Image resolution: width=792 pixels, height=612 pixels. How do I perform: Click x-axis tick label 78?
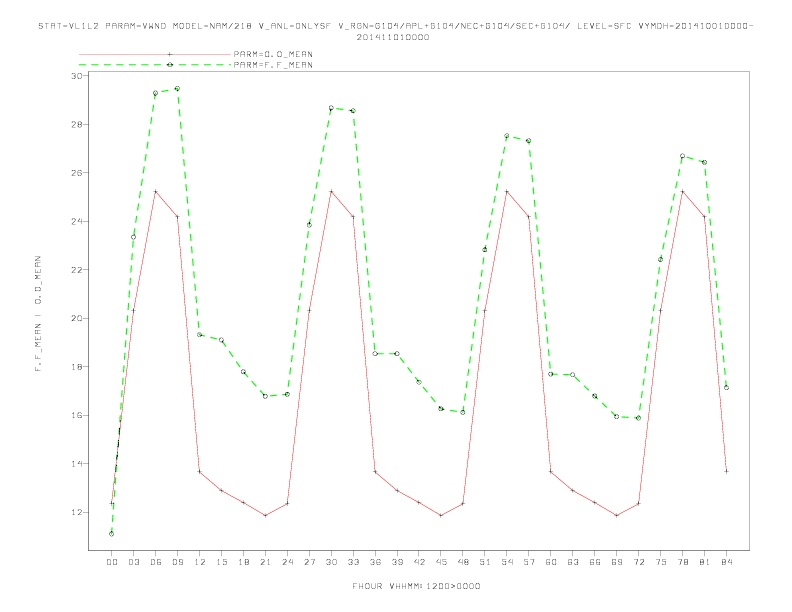(x=682, y=562)
